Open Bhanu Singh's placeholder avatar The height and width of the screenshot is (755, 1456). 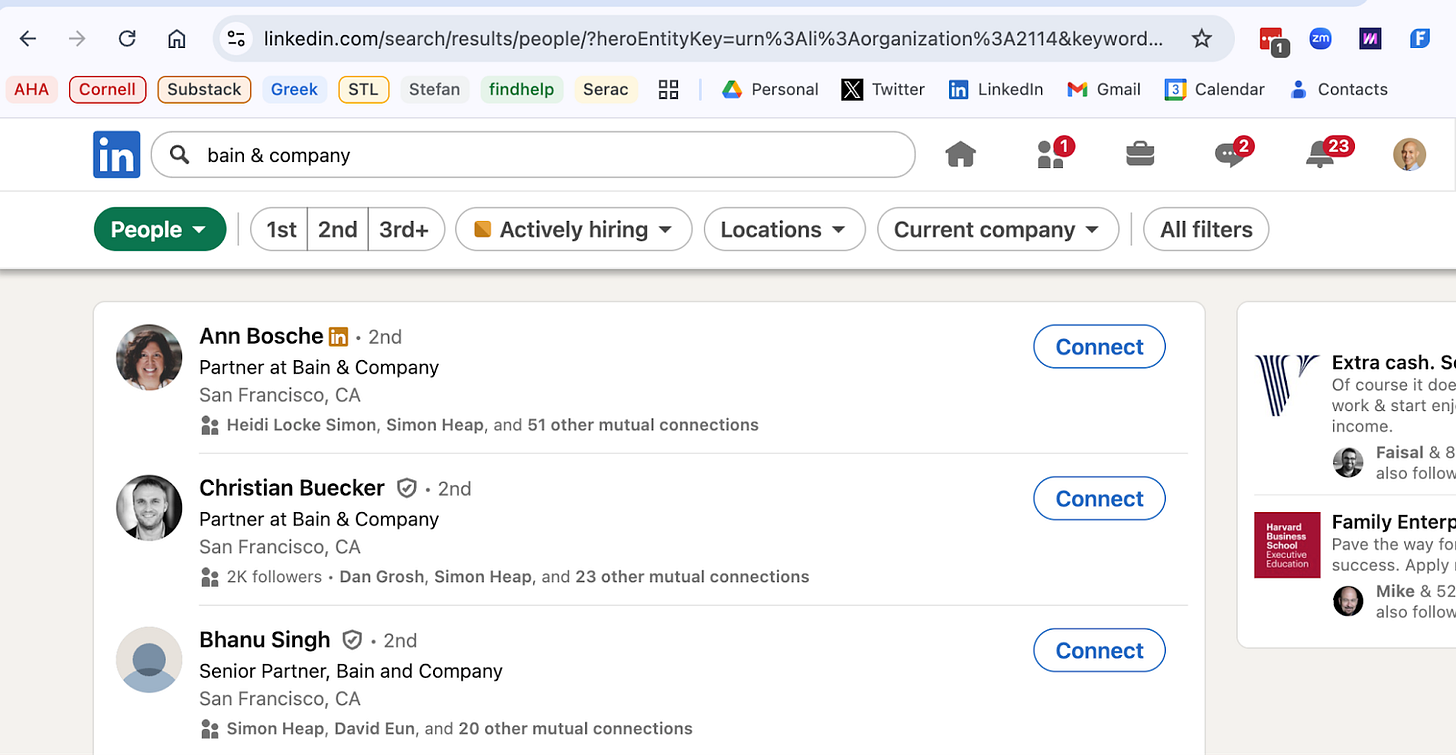(x=149, y=660)
